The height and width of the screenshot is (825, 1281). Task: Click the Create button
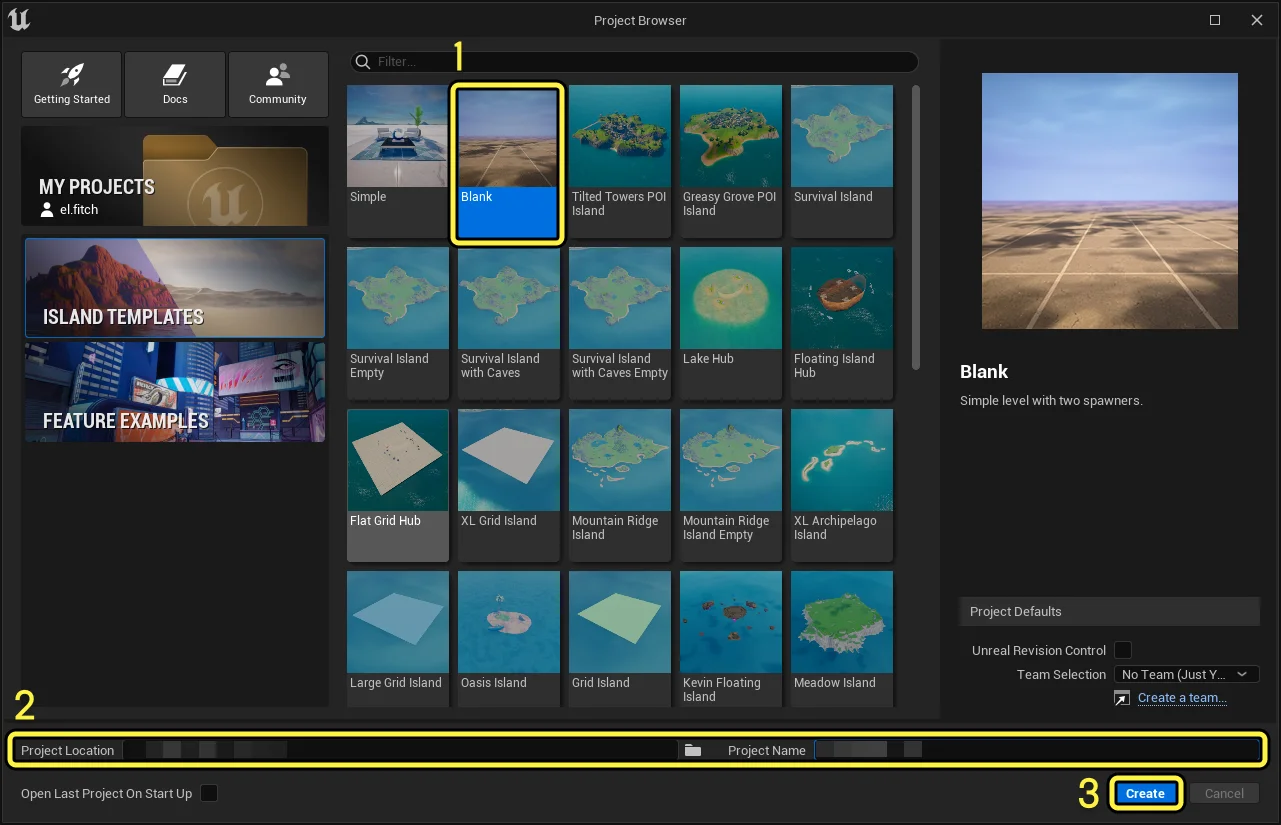point(1145,793)
